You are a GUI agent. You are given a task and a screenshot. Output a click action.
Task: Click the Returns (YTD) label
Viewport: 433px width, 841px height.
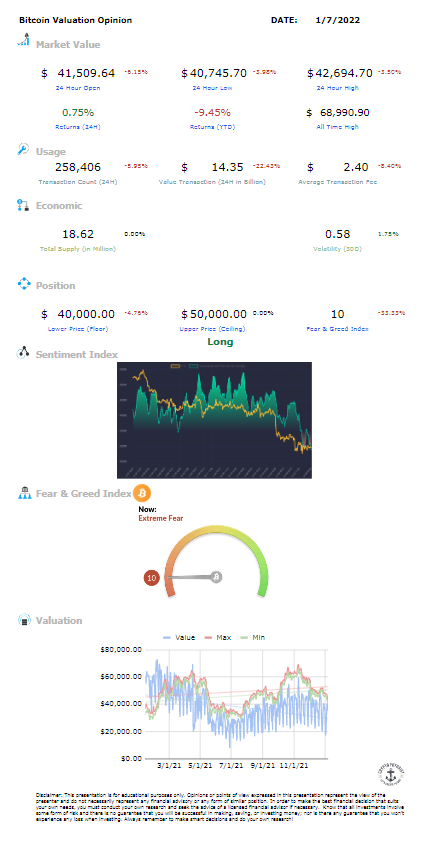point(212,127)
